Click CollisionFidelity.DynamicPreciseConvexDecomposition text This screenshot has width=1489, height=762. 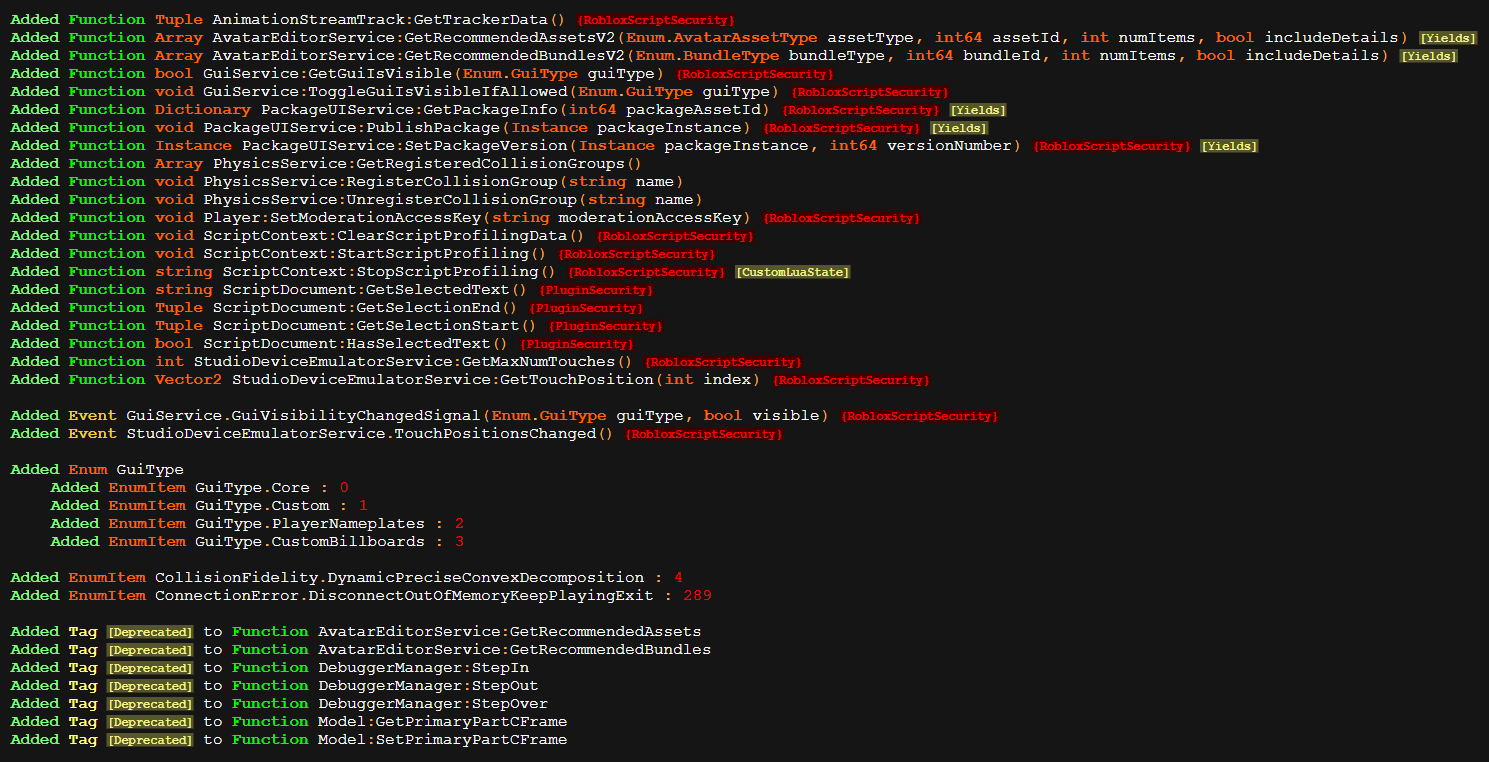(399, 577)
